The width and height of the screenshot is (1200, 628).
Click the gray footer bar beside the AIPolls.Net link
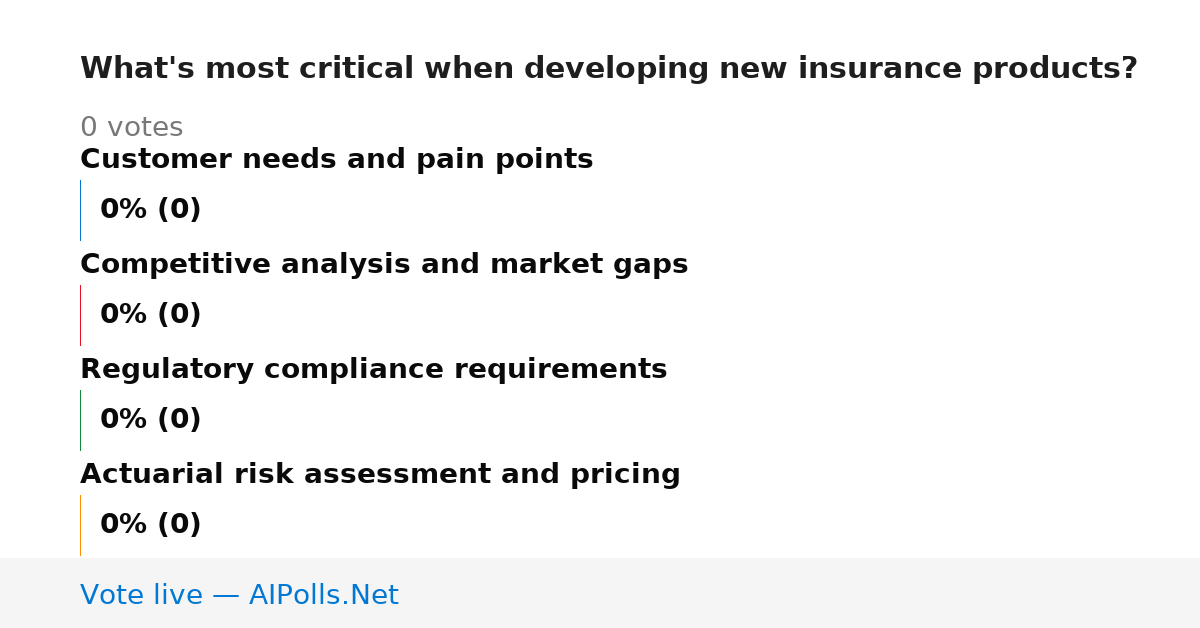(x=800, y=593)
